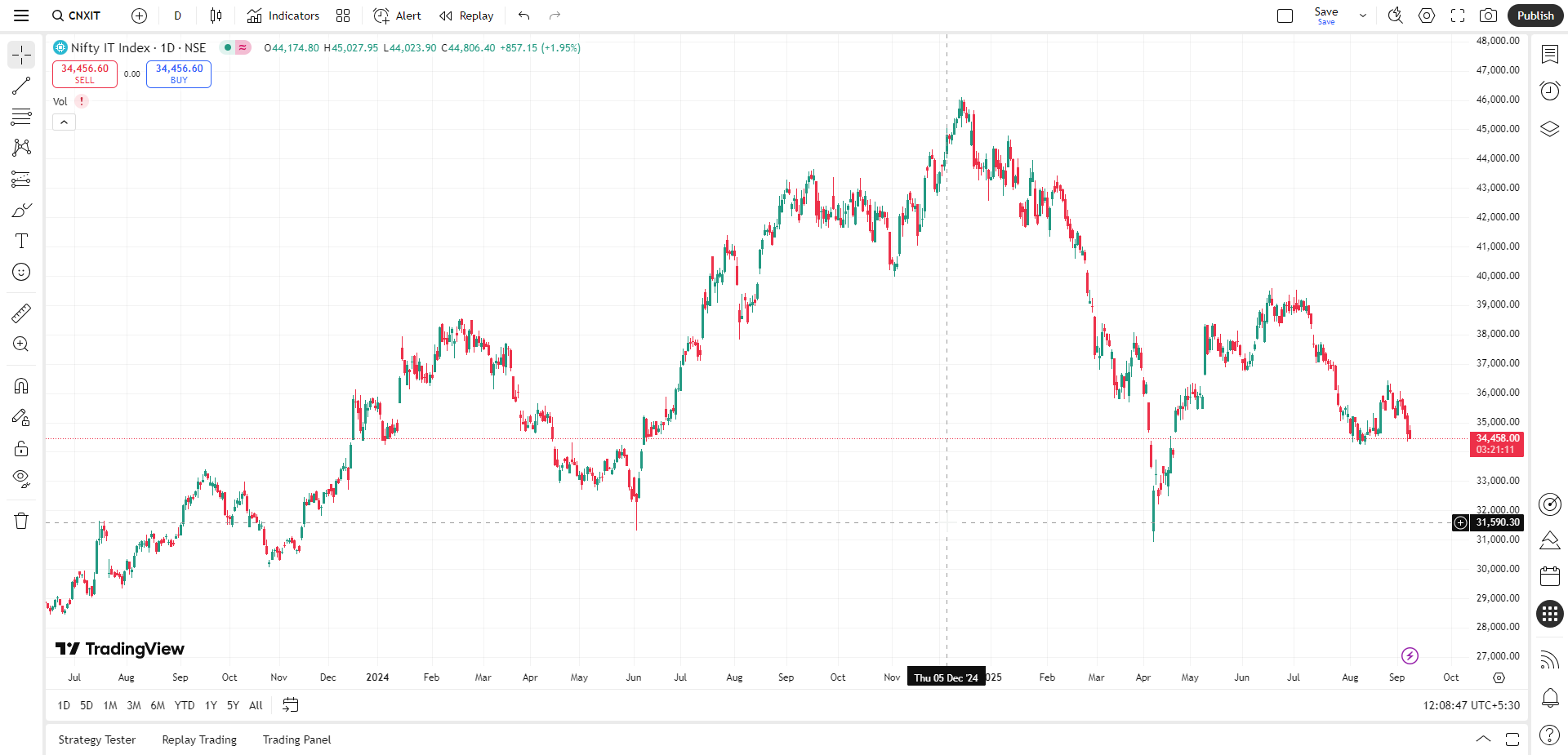Select the 6M time range

coord(158,705)
